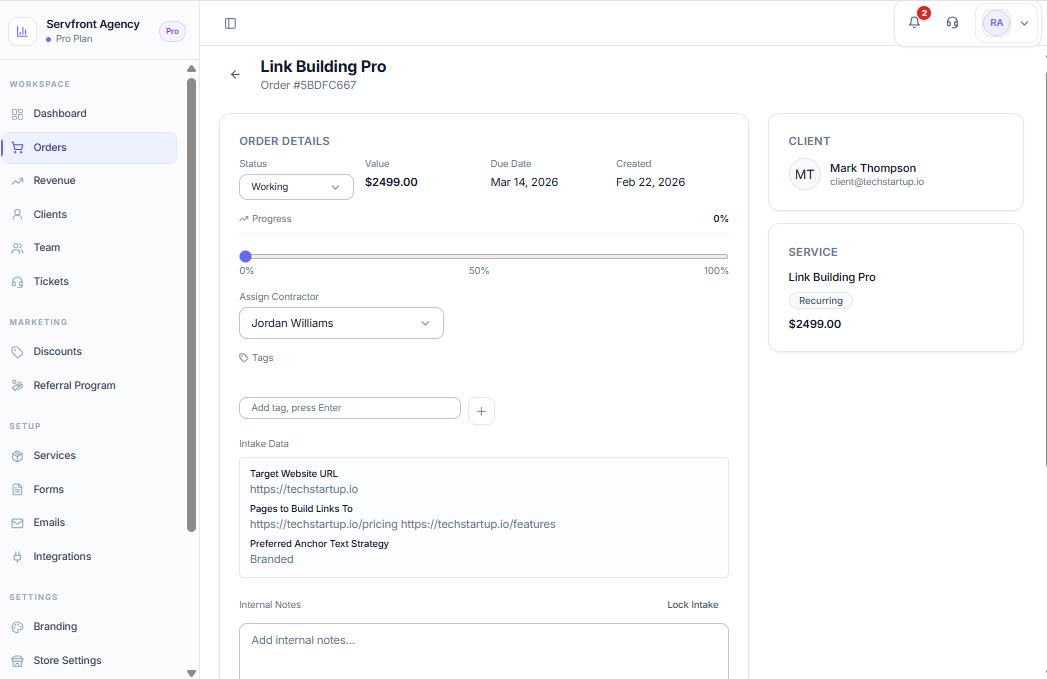Go to Tickets
This screenshot has width=1047, height=679.
pyautogui.click(x=89, y=281)
